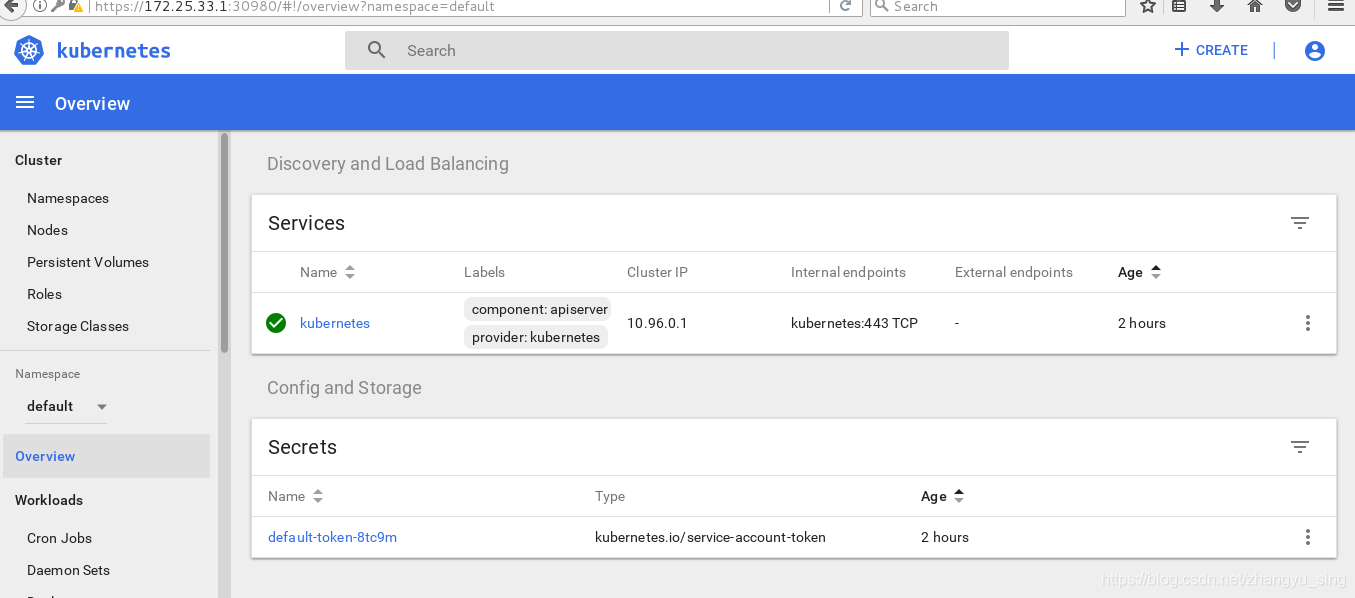The height and width of the screenshot is (598, 1355).
Task: Bookmark this page with star icon
Action: [1147, 6]
